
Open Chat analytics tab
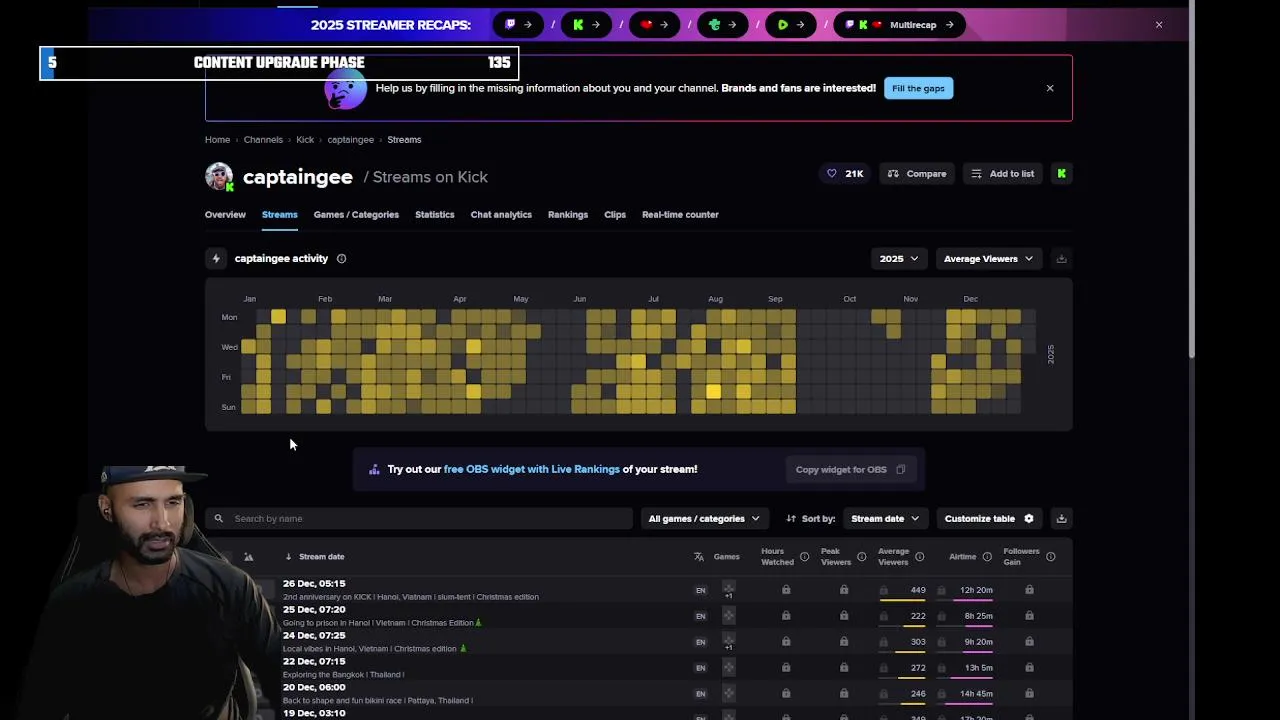point(501,214)
